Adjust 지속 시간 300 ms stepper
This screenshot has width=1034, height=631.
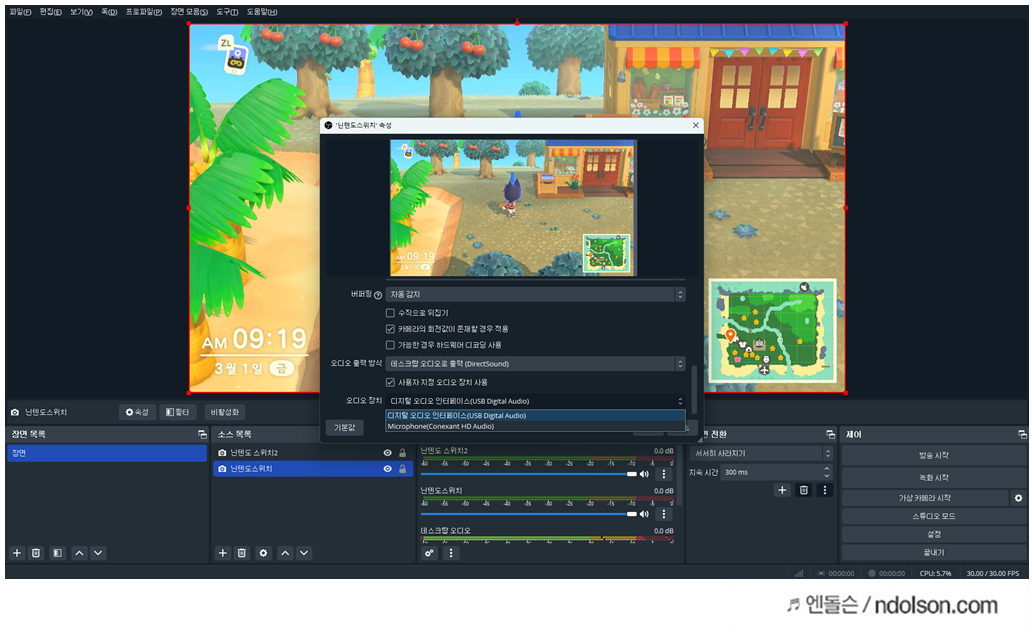point(826,472)
